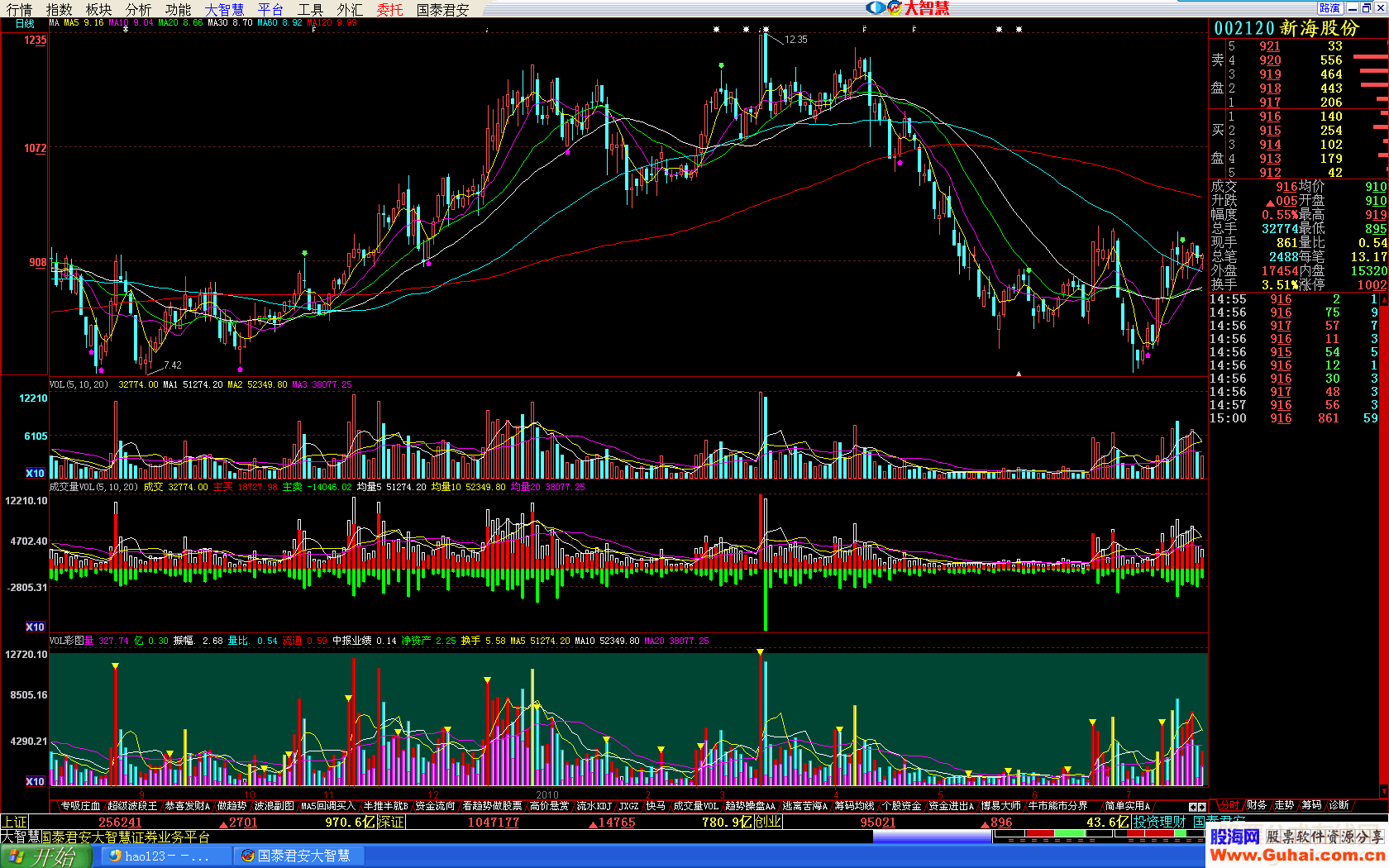Click the sell-5 price 921 row
This screenshot has width=1389, height=868.
pos(1298,46)
